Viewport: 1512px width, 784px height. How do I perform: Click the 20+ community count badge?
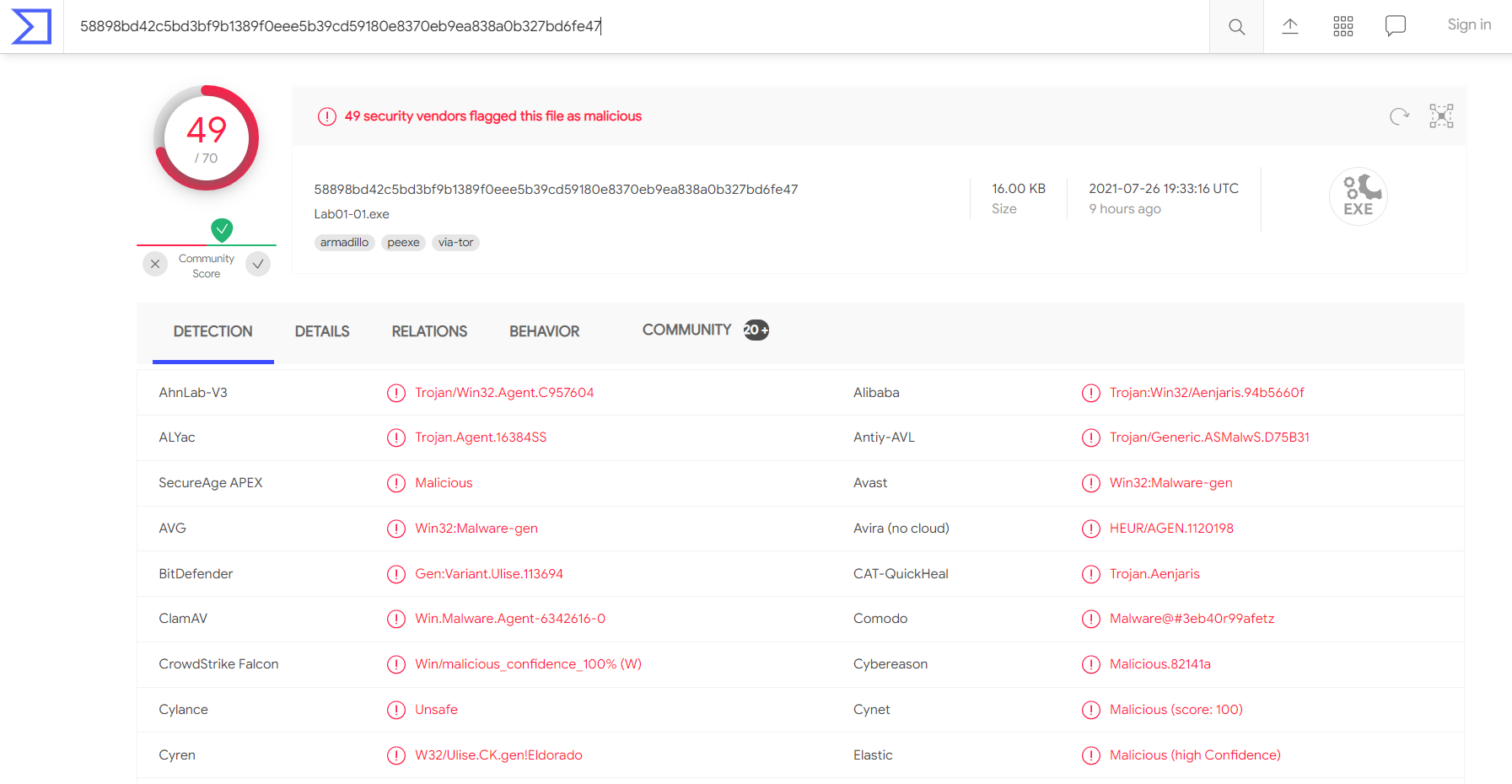pos(756,330)
